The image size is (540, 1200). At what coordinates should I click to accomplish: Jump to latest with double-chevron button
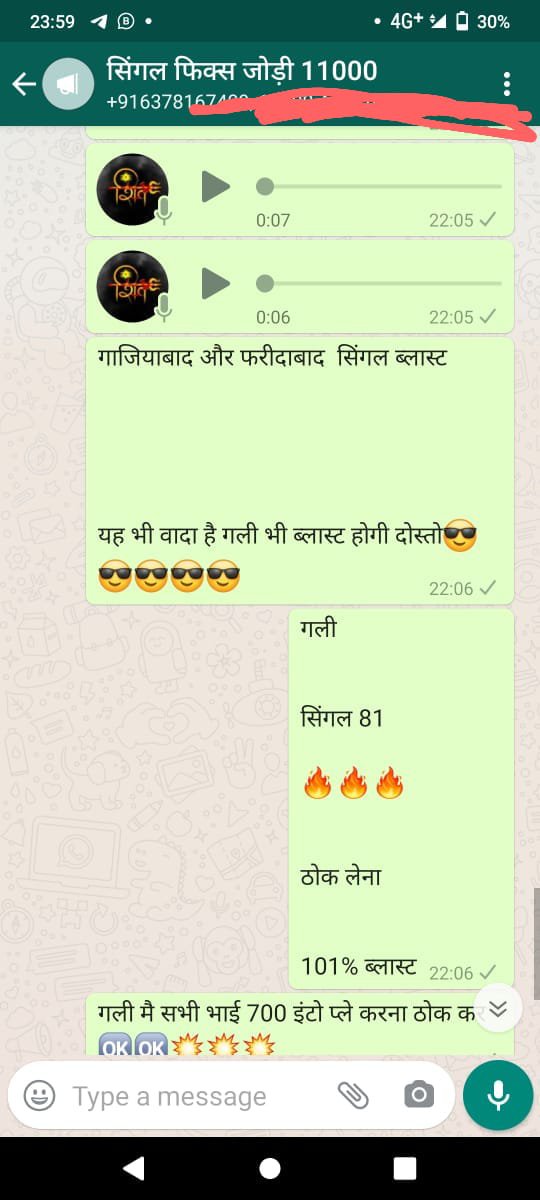[498, 1010]
